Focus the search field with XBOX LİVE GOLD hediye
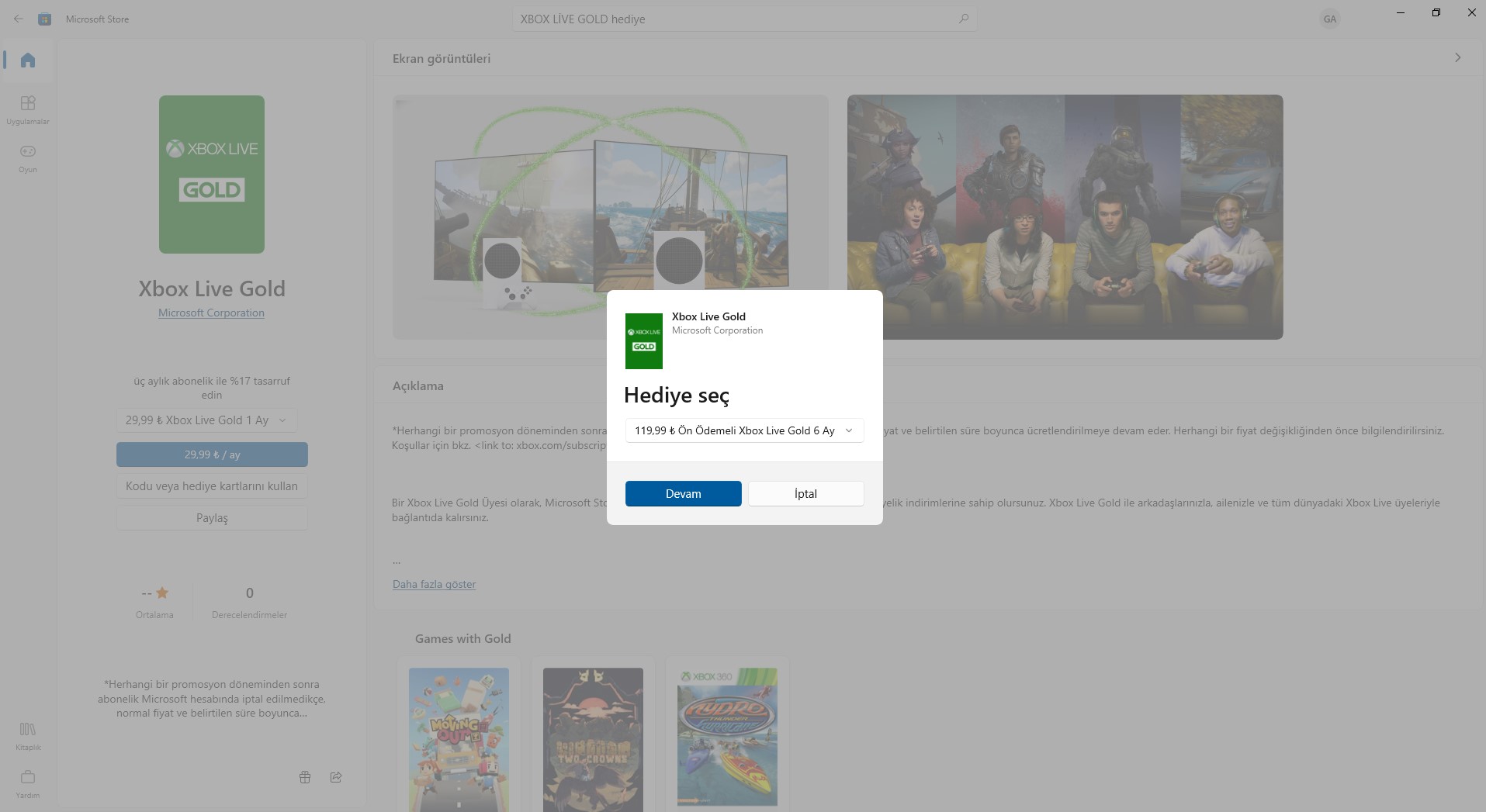This screenshot has height=812, width=1486. 745,19
